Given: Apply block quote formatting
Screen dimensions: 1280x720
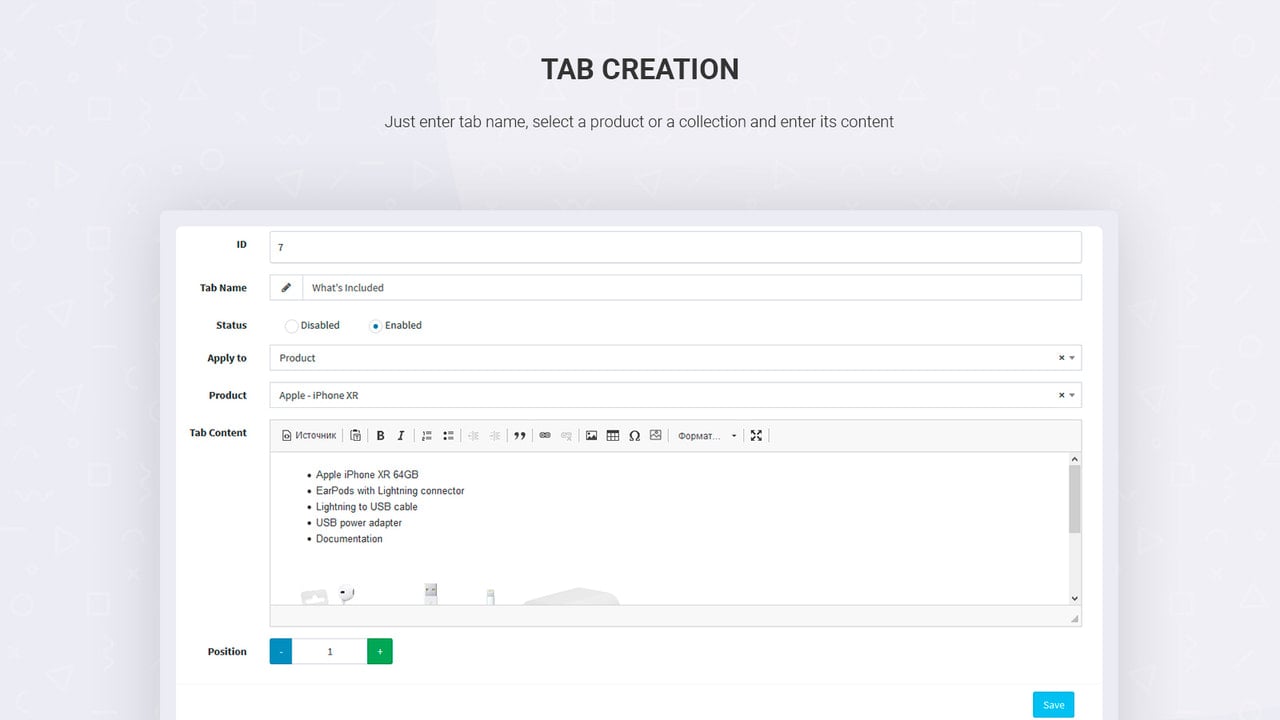Looking at the screenshot, I should [x=519, y=436].
